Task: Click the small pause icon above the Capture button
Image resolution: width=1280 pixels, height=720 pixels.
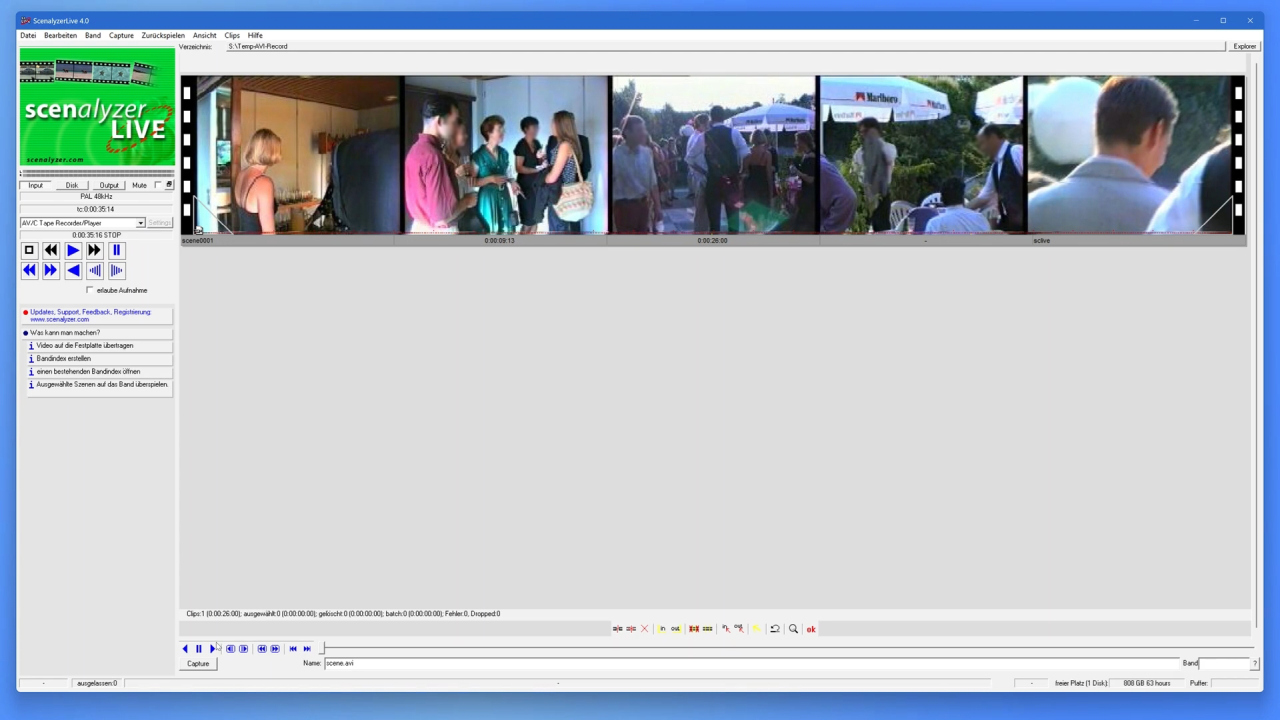Action: [x=199, y=649]
